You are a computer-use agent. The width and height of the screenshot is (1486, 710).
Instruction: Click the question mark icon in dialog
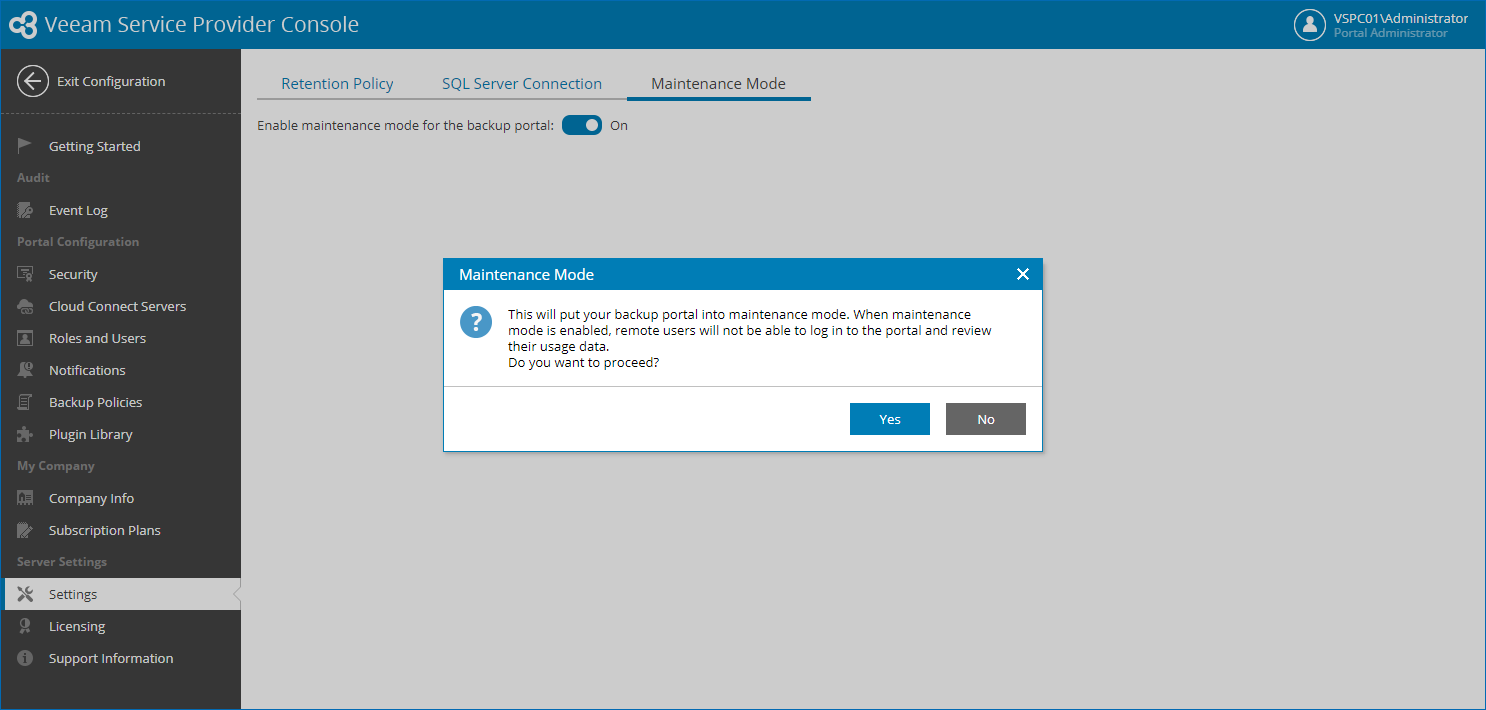[x=476, y=322]
